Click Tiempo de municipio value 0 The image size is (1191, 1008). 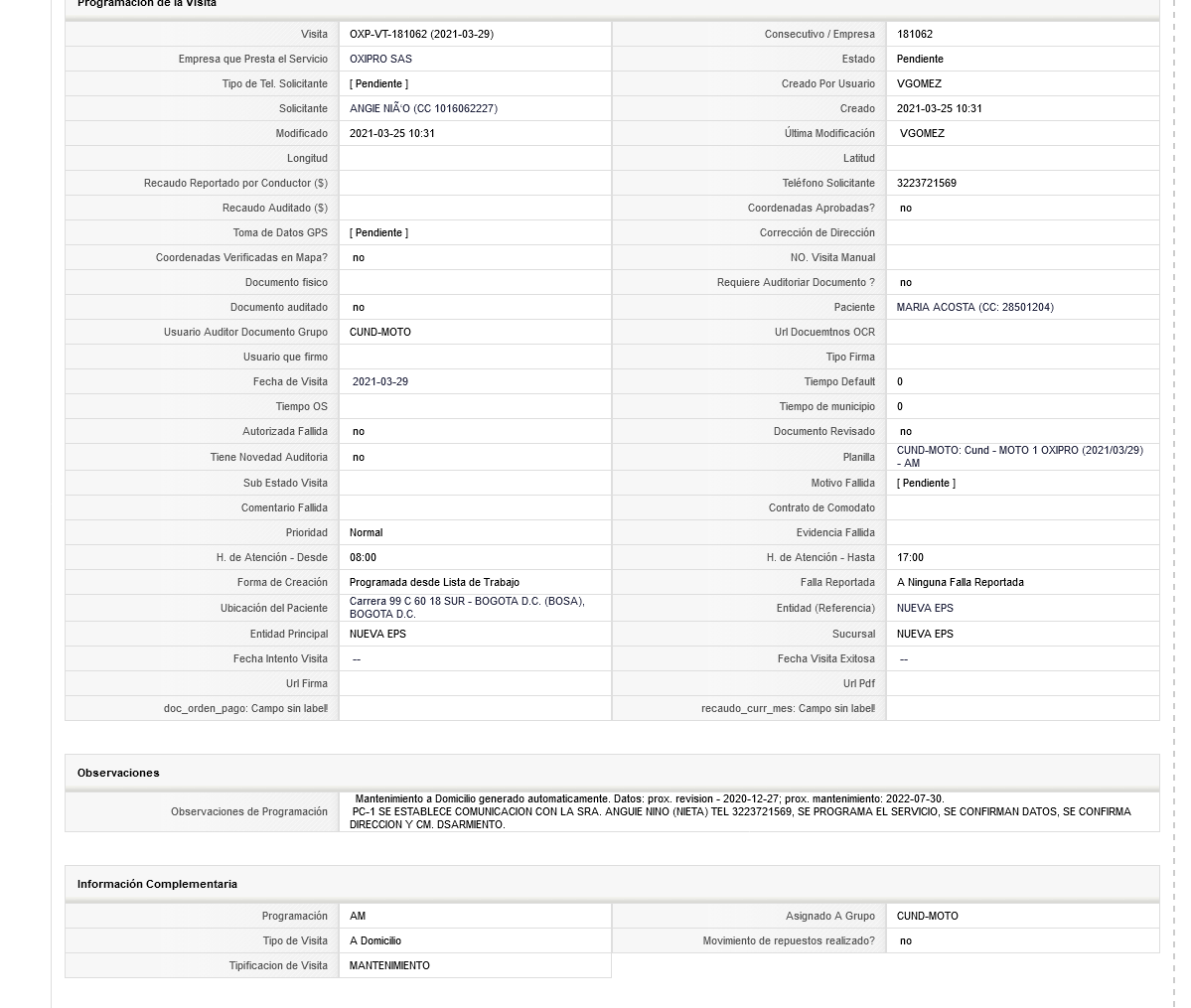click(x=899, y=407)
